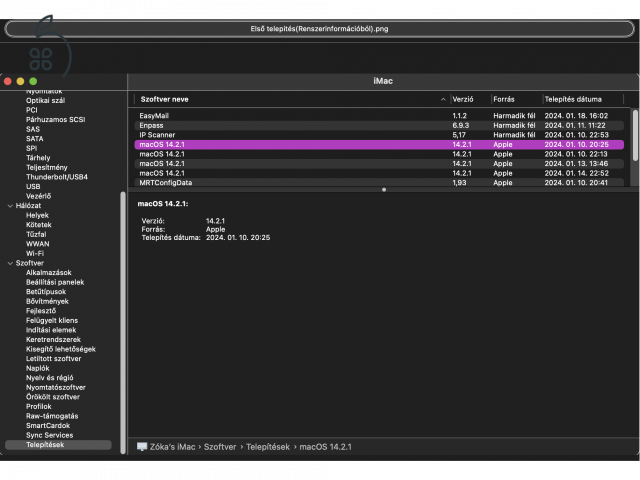Select Profilok in sidebar

tap(38, 407)
